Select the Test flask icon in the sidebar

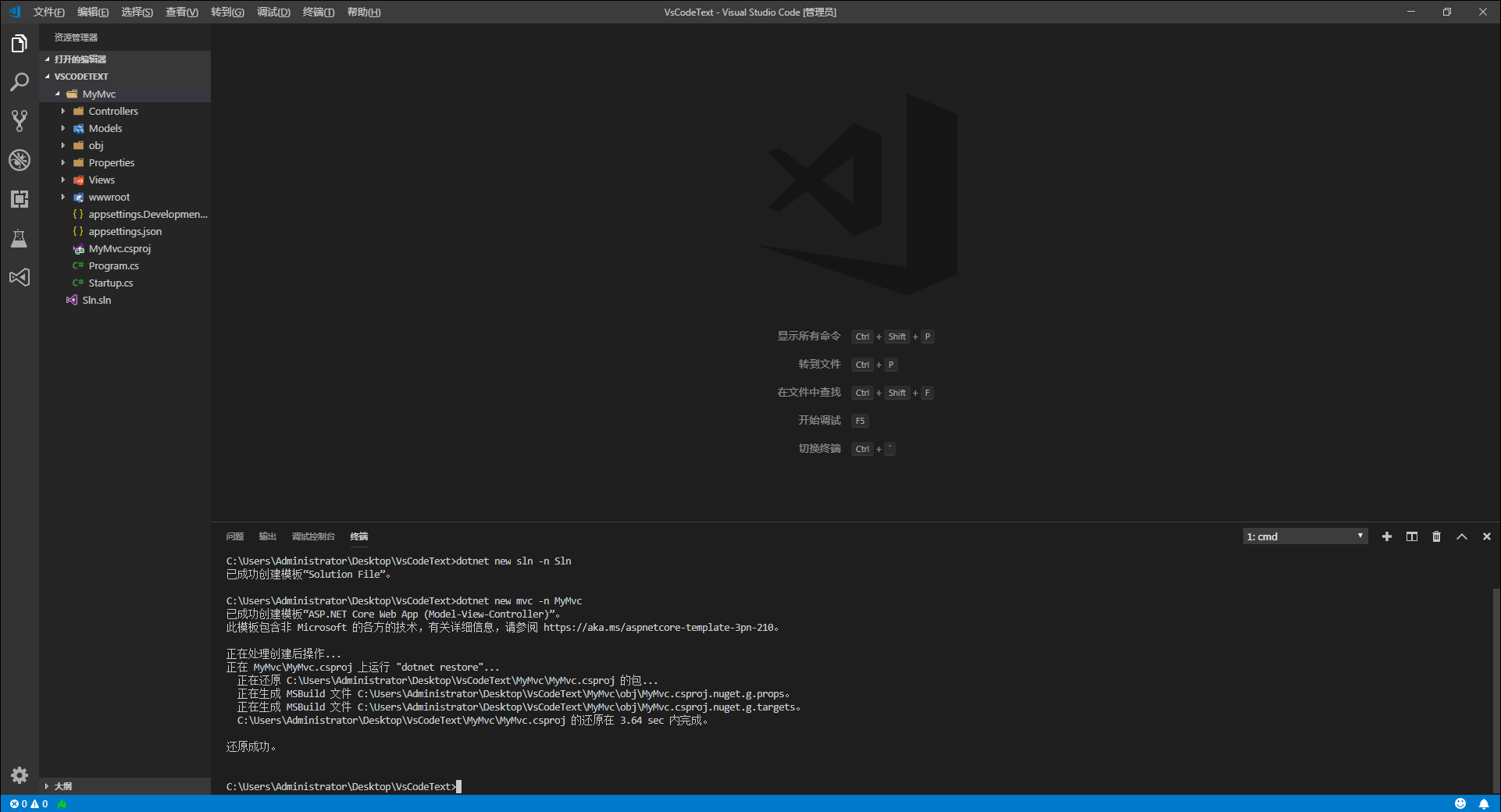(19, 238)
